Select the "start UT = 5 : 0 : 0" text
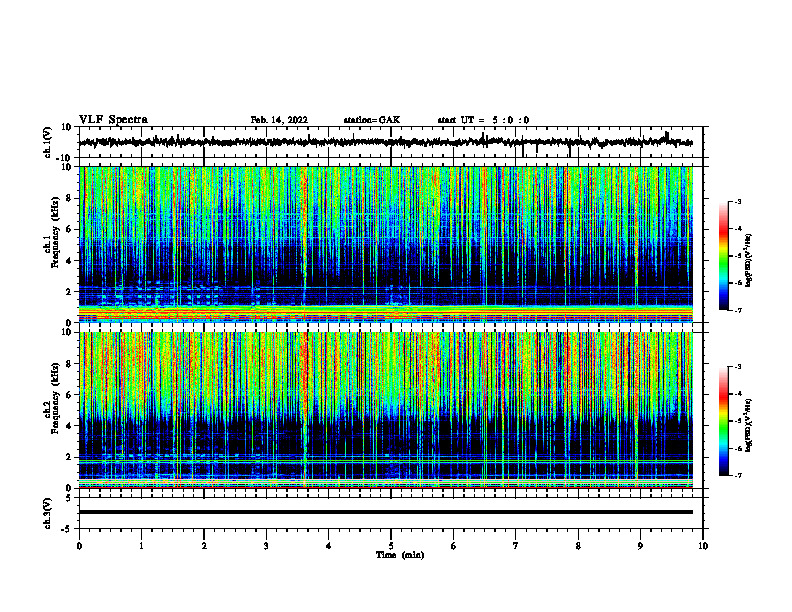 [x=483, y=120]
